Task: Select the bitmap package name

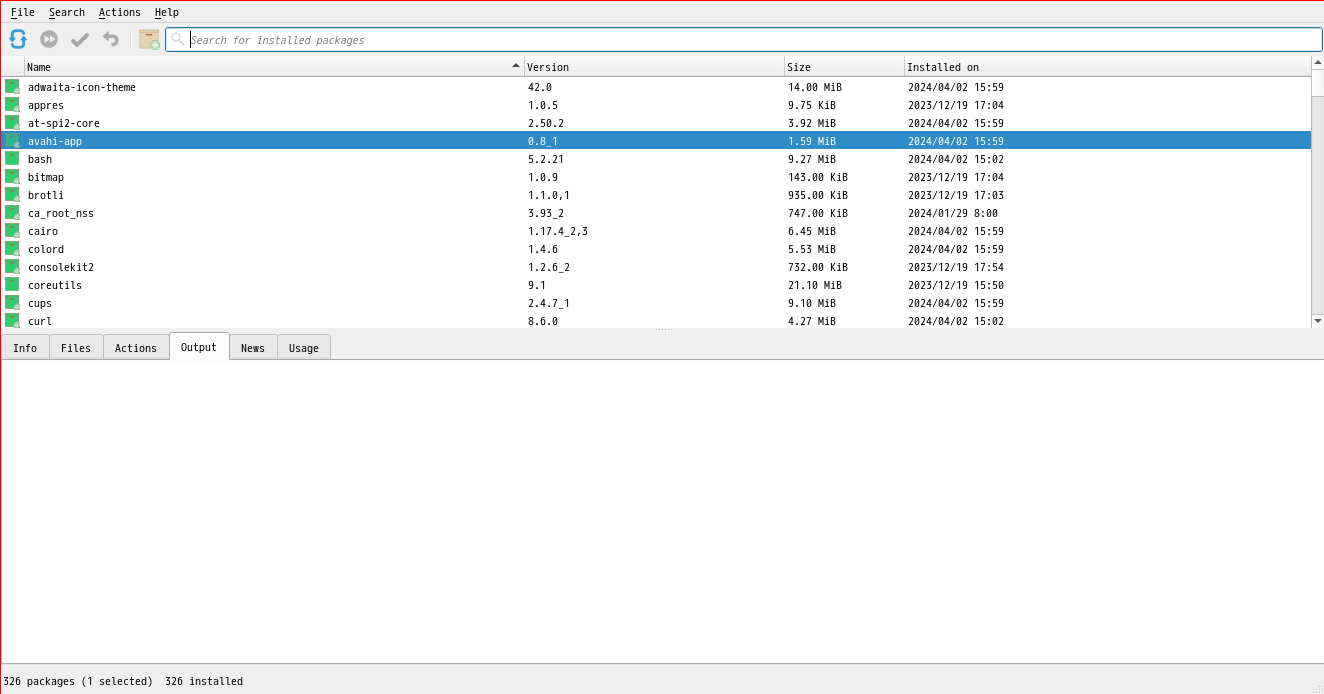Action: 46,177
